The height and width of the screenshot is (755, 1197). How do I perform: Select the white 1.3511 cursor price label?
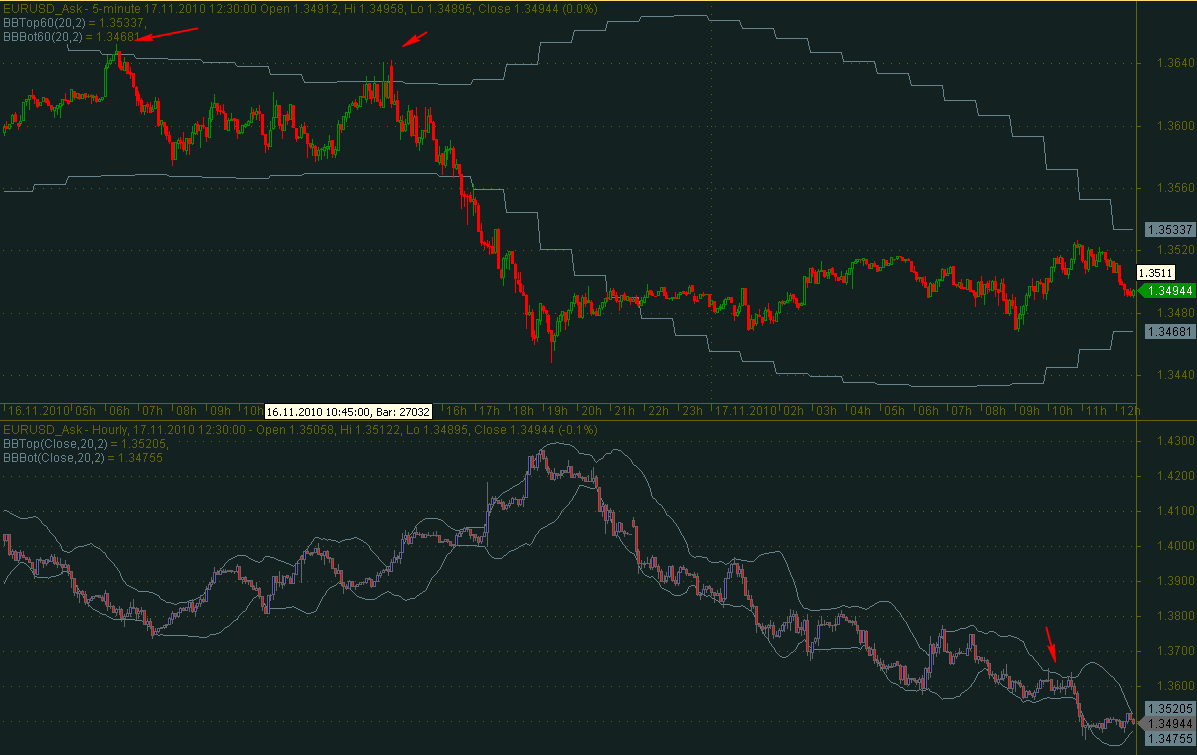(1155, 272)
